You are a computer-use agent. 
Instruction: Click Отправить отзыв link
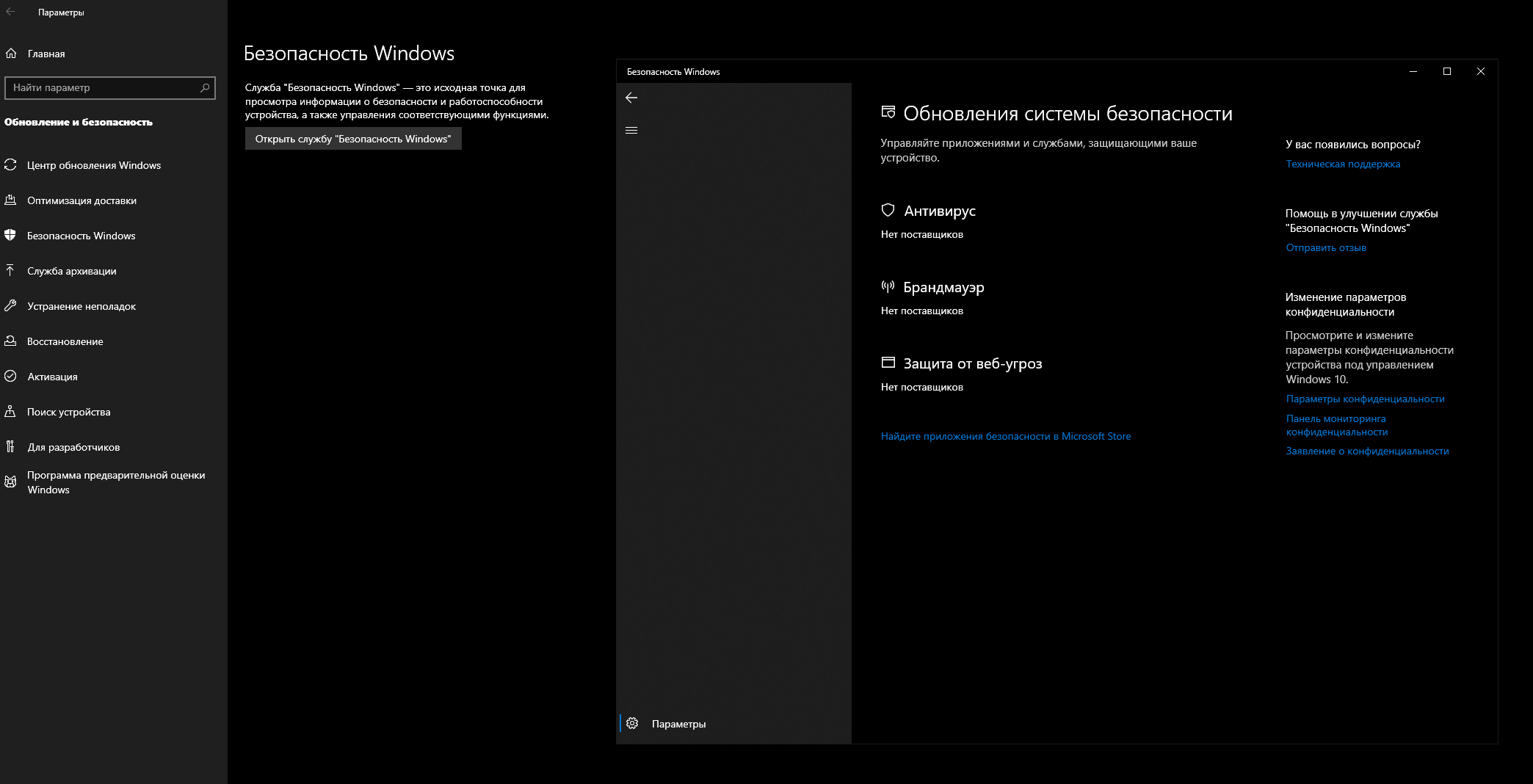point(1326,248)
